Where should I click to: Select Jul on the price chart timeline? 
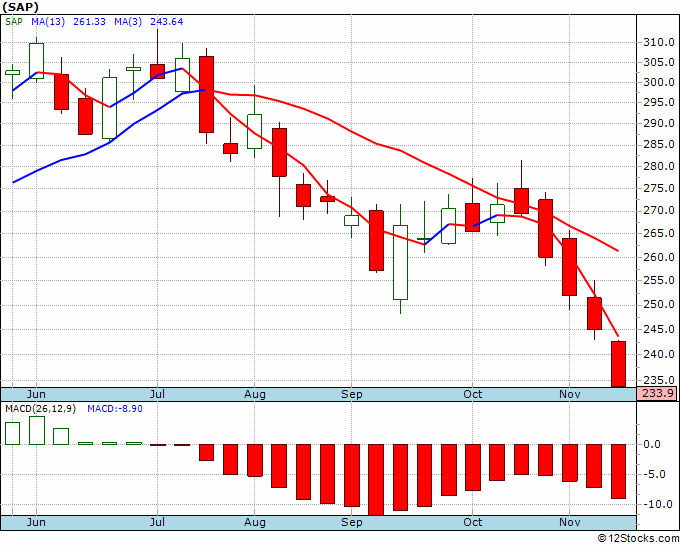tap(157, 394)
